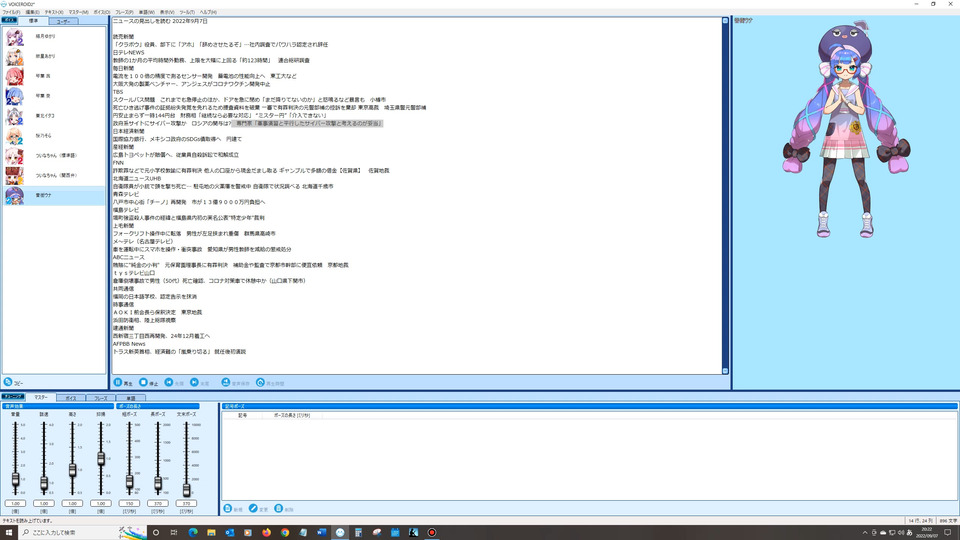Click the 再生時間 playback time icon
Screen dimensions: 960x540
pyautogui.click(x=260, y=383)
